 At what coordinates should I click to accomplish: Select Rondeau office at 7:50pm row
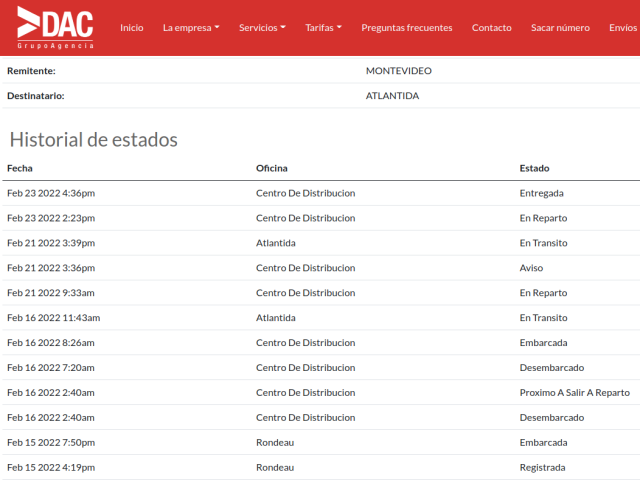tap(275, 442)
